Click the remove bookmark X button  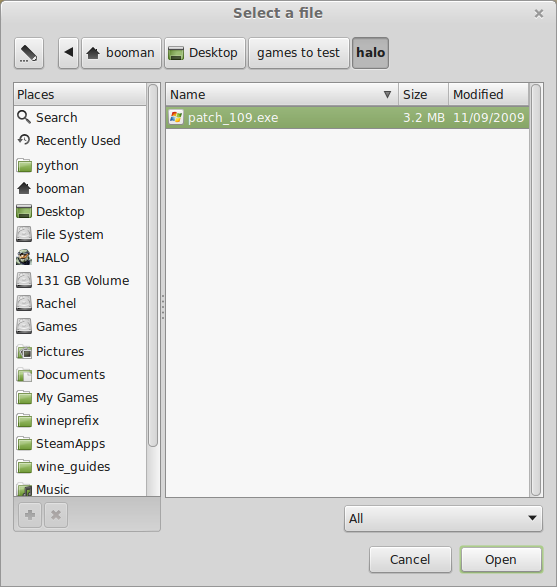coord(56,515)
